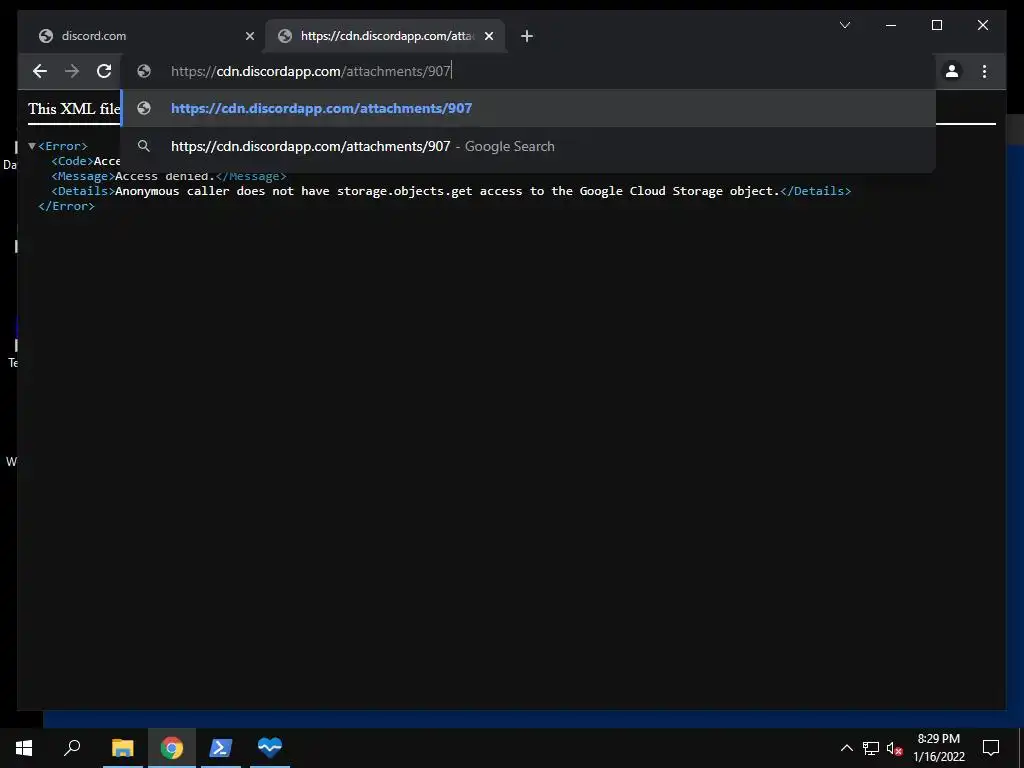1024x768 pixels.
Task: Open the Chrome profile avatar icon
Action: (952, 71)
